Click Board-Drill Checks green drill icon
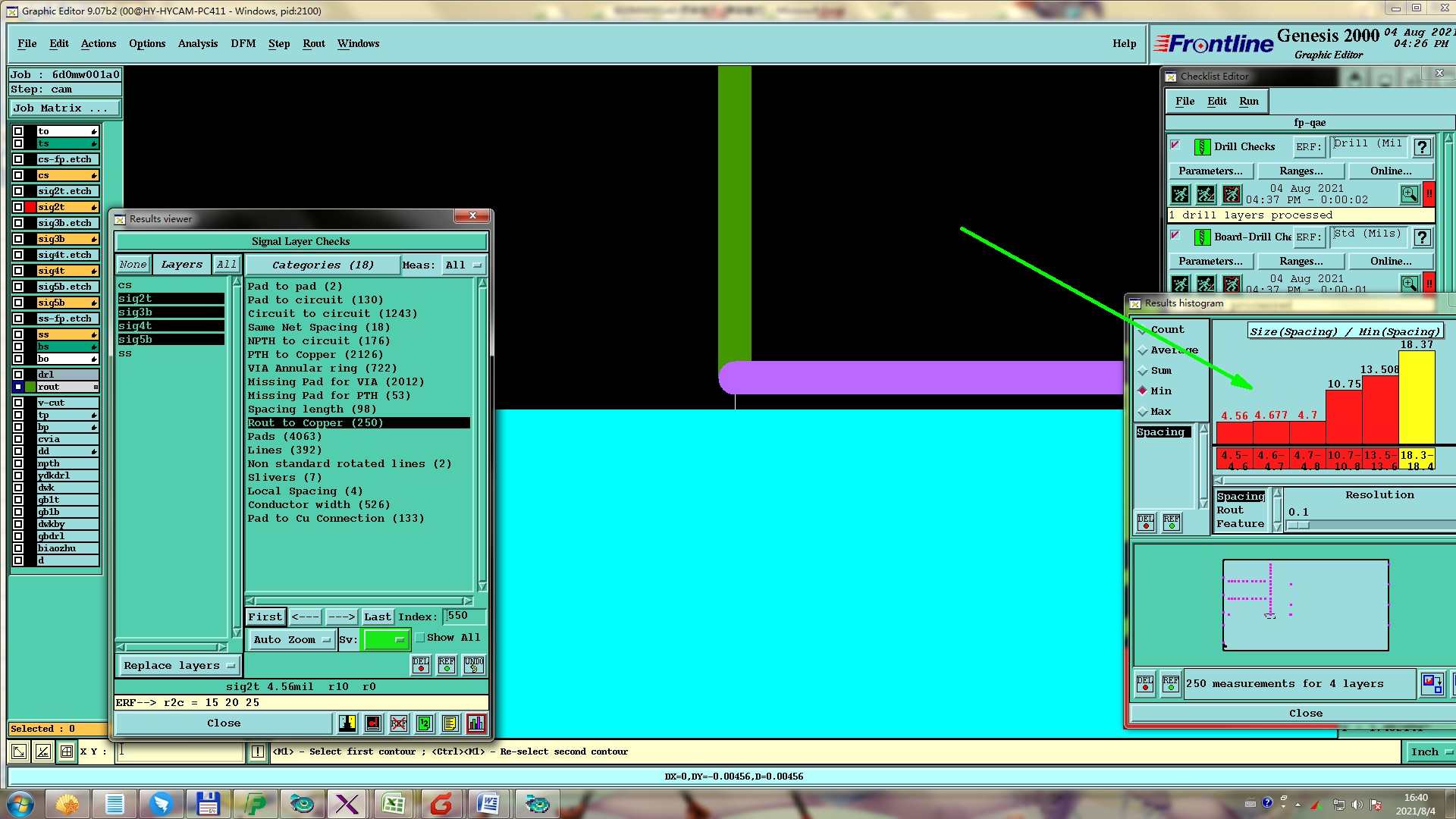Viewport: 1456px width, 819px height. point(1202,237)
